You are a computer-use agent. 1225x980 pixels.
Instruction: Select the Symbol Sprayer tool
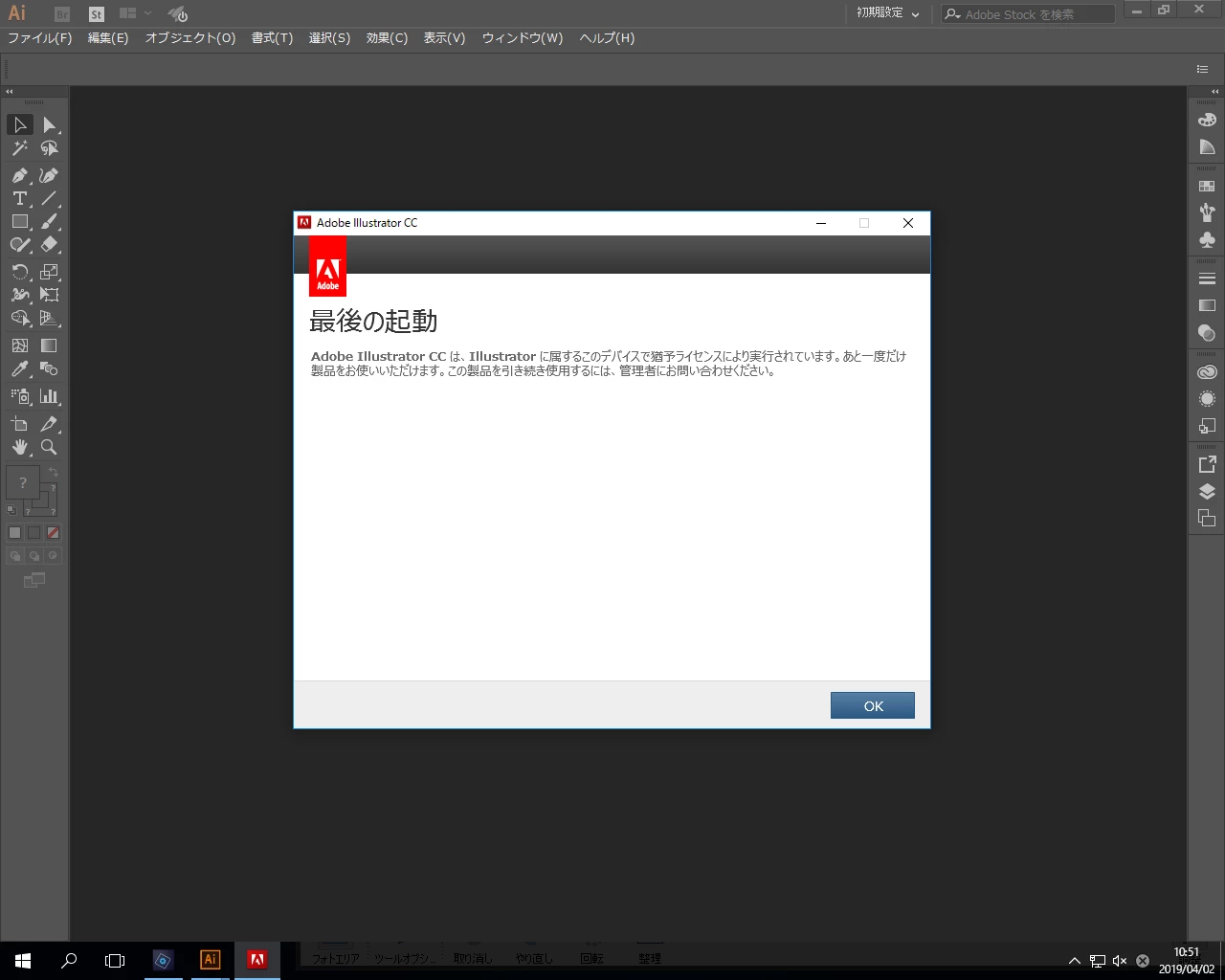(20, 396)
